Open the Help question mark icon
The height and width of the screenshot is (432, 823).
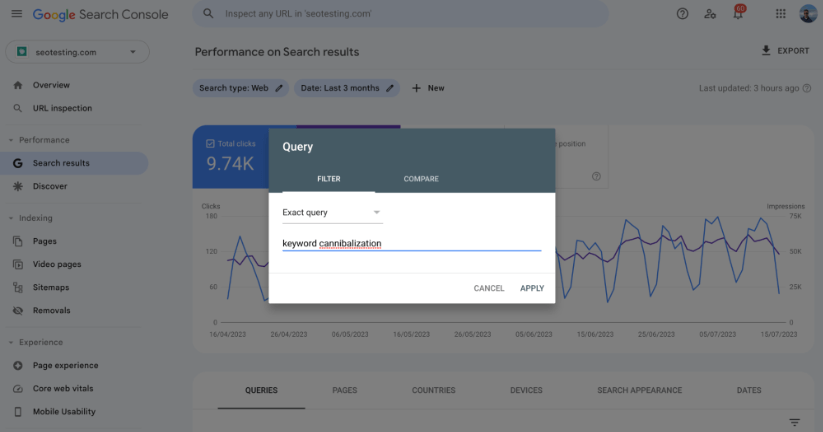[x=682, y=14]
